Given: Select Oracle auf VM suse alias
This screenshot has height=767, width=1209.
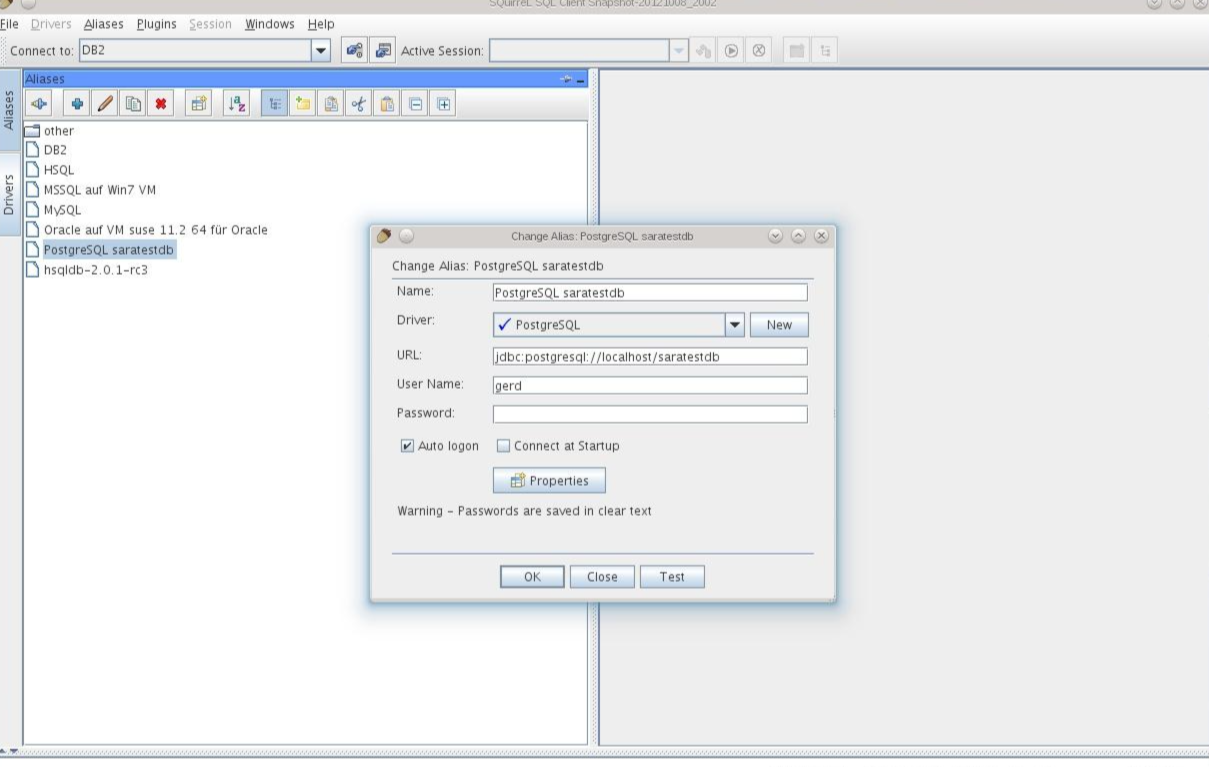Looking at the screenshot, I should (x=155, y=230).
